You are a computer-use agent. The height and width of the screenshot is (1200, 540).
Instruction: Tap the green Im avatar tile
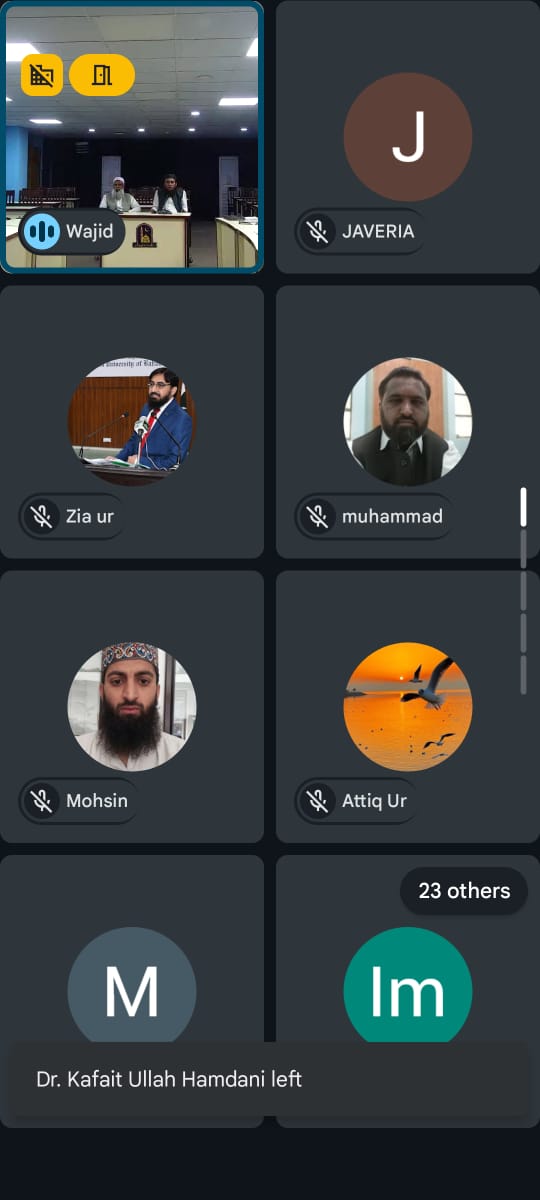pyautogui.click(x=408, y=990)
